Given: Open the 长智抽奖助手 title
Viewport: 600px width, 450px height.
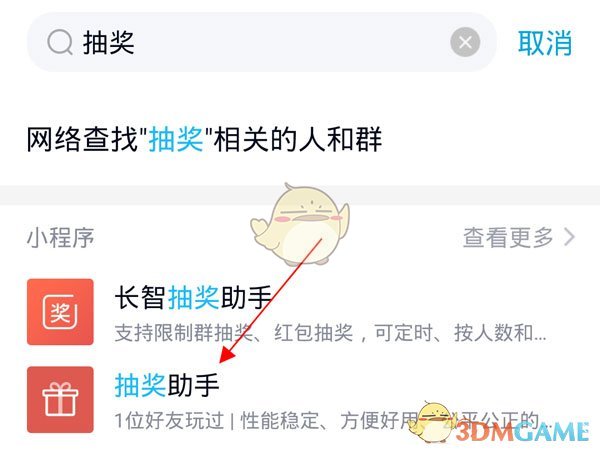Looking at the screenshot, I should (x=193, y=297).
